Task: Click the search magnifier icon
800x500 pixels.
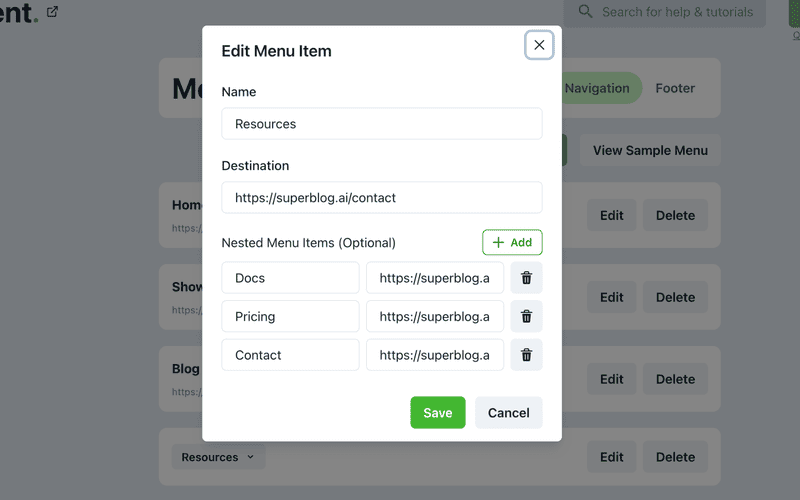Action: coord(584,12)
